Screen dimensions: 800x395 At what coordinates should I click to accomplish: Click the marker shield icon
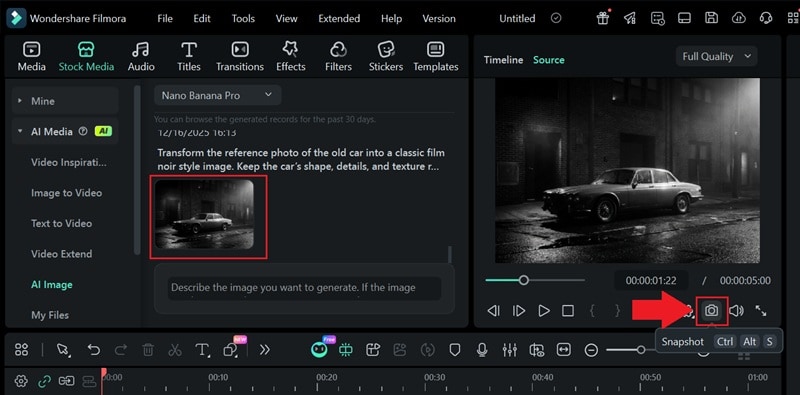tap(455, 350)
